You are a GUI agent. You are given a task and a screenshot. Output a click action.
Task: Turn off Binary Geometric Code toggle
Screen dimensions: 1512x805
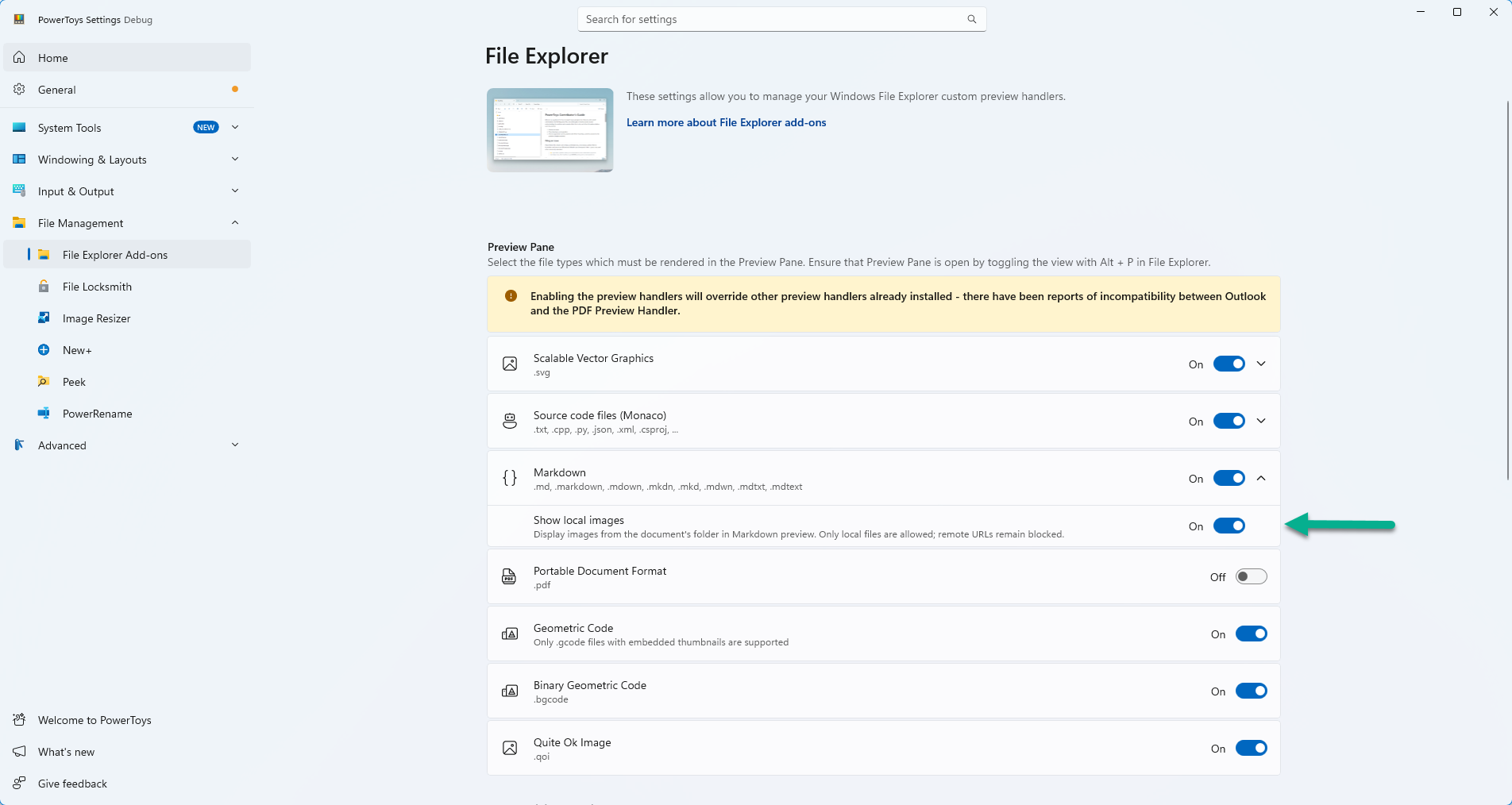[x=1252, y=691]
